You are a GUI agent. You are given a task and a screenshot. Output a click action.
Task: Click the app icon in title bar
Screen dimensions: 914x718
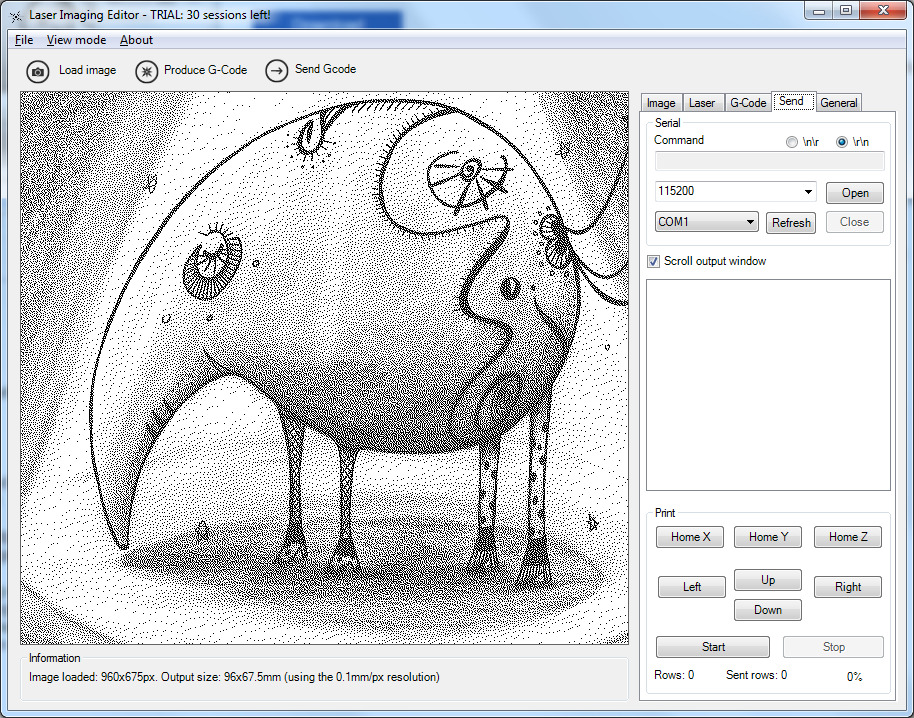(16, 16)
